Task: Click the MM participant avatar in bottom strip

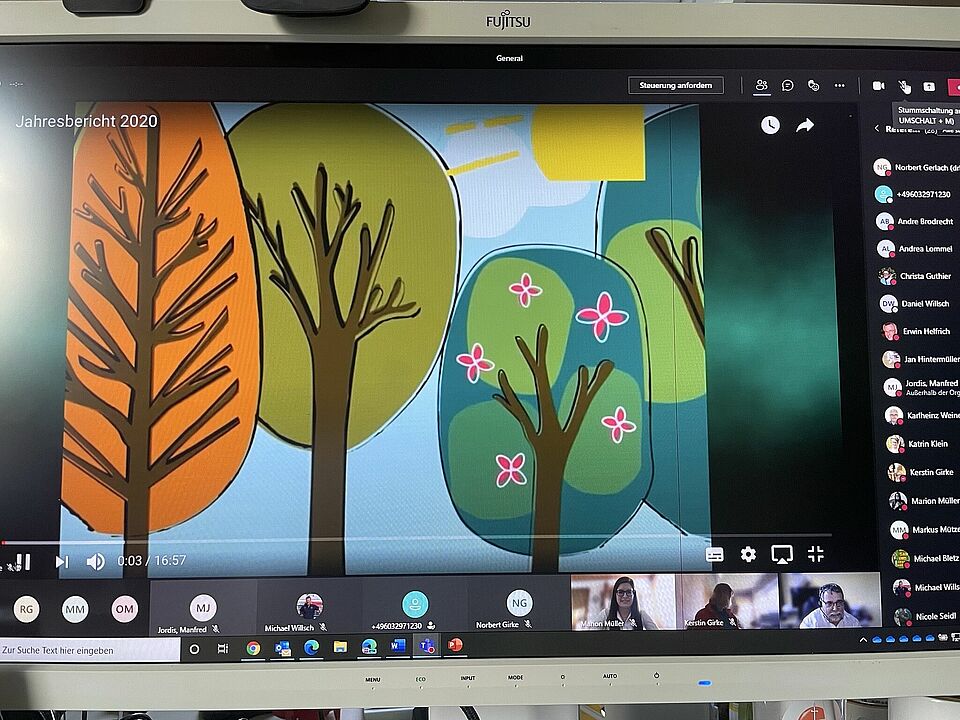Action: (75, 609)
